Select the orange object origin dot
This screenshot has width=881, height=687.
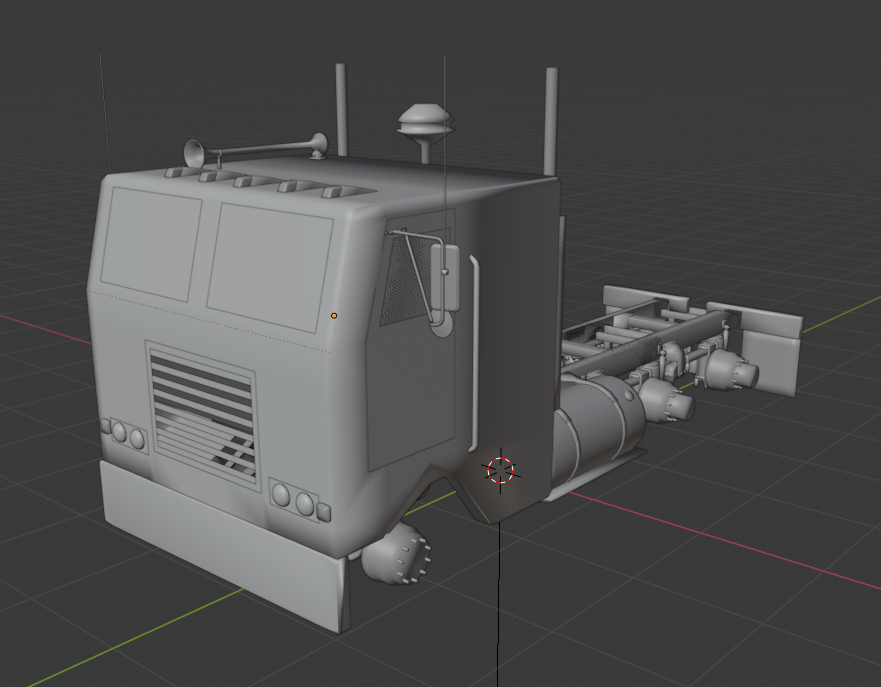point(334,316)
